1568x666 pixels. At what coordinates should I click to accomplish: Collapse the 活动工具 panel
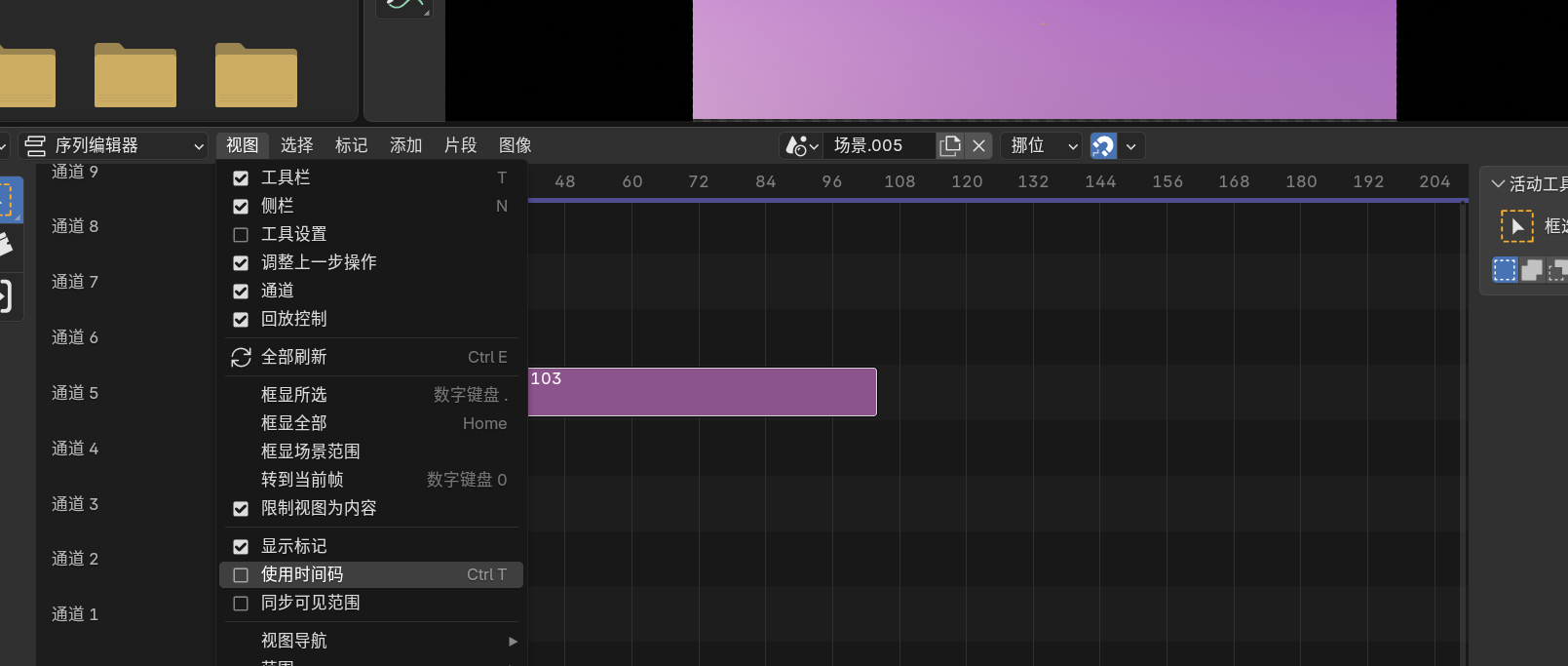tap(1498, 184)
